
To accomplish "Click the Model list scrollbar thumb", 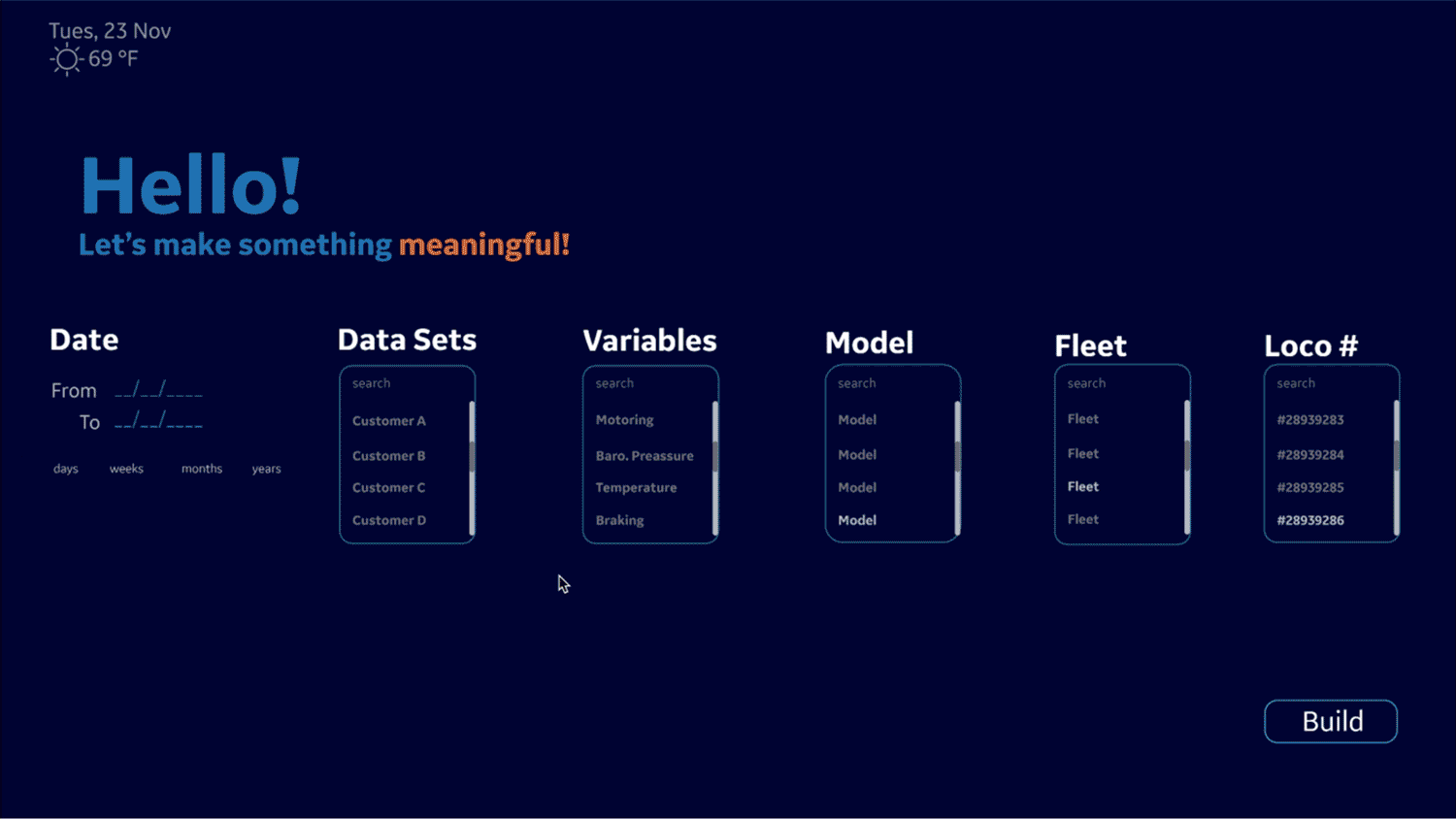I will click(957, 456).
